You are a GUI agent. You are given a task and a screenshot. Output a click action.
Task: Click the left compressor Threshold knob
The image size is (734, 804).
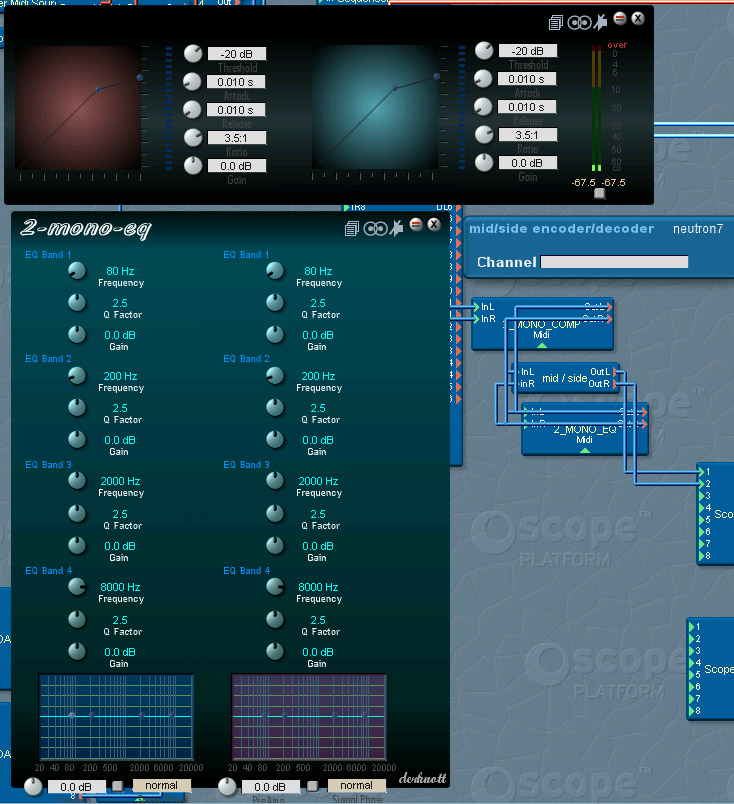click(193, 53)
